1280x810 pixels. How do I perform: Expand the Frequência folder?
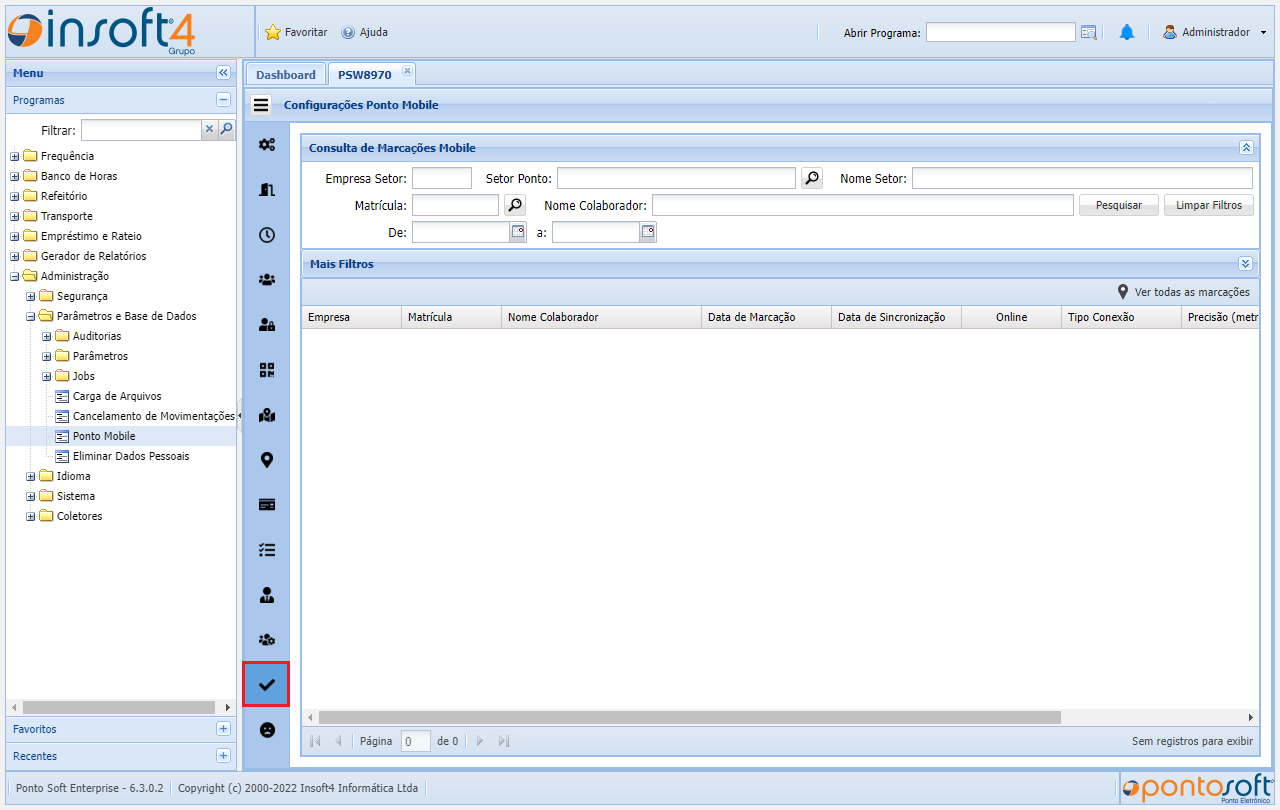click(x=15, y=156)
